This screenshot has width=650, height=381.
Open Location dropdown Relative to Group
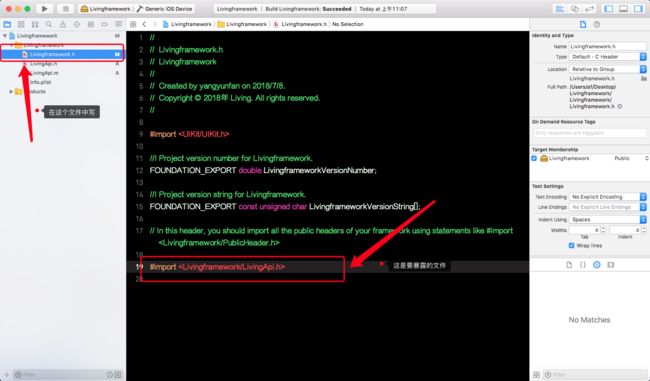click(608, 69)
